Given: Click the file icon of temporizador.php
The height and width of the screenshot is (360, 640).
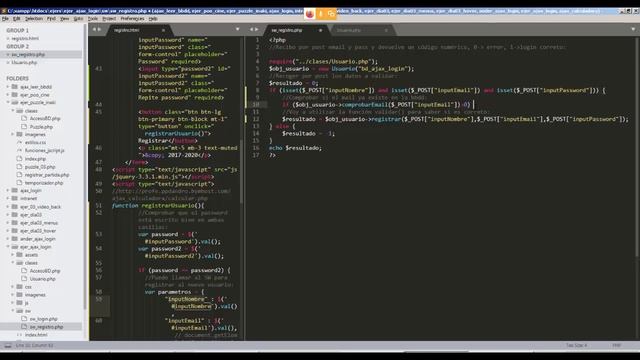Looking at the screenshot, I should [19, 183].
